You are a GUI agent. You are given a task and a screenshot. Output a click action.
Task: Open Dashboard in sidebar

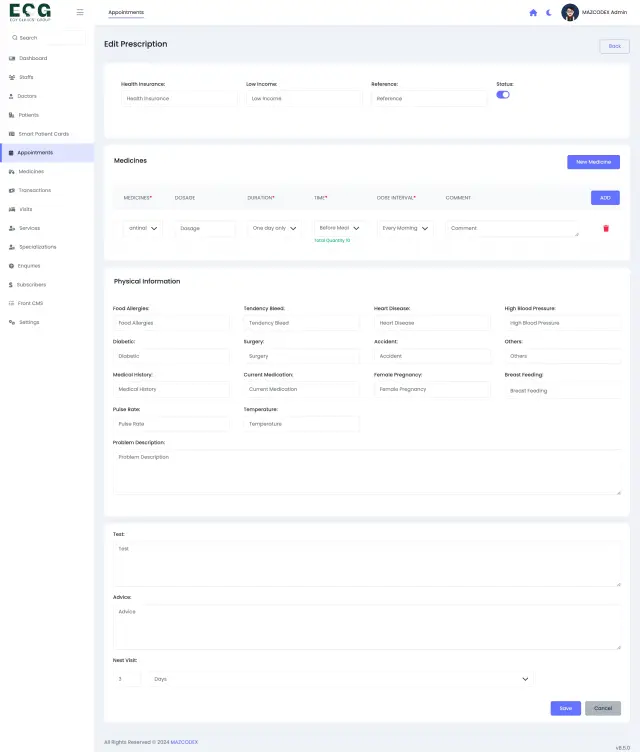coord(33,58)
